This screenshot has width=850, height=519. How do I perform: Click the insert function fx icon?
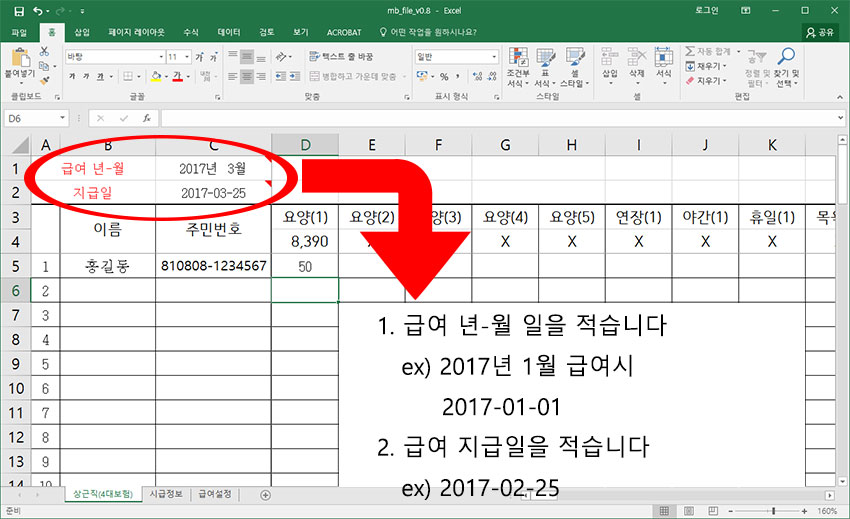pyautogui.click(x=146, y=118)
